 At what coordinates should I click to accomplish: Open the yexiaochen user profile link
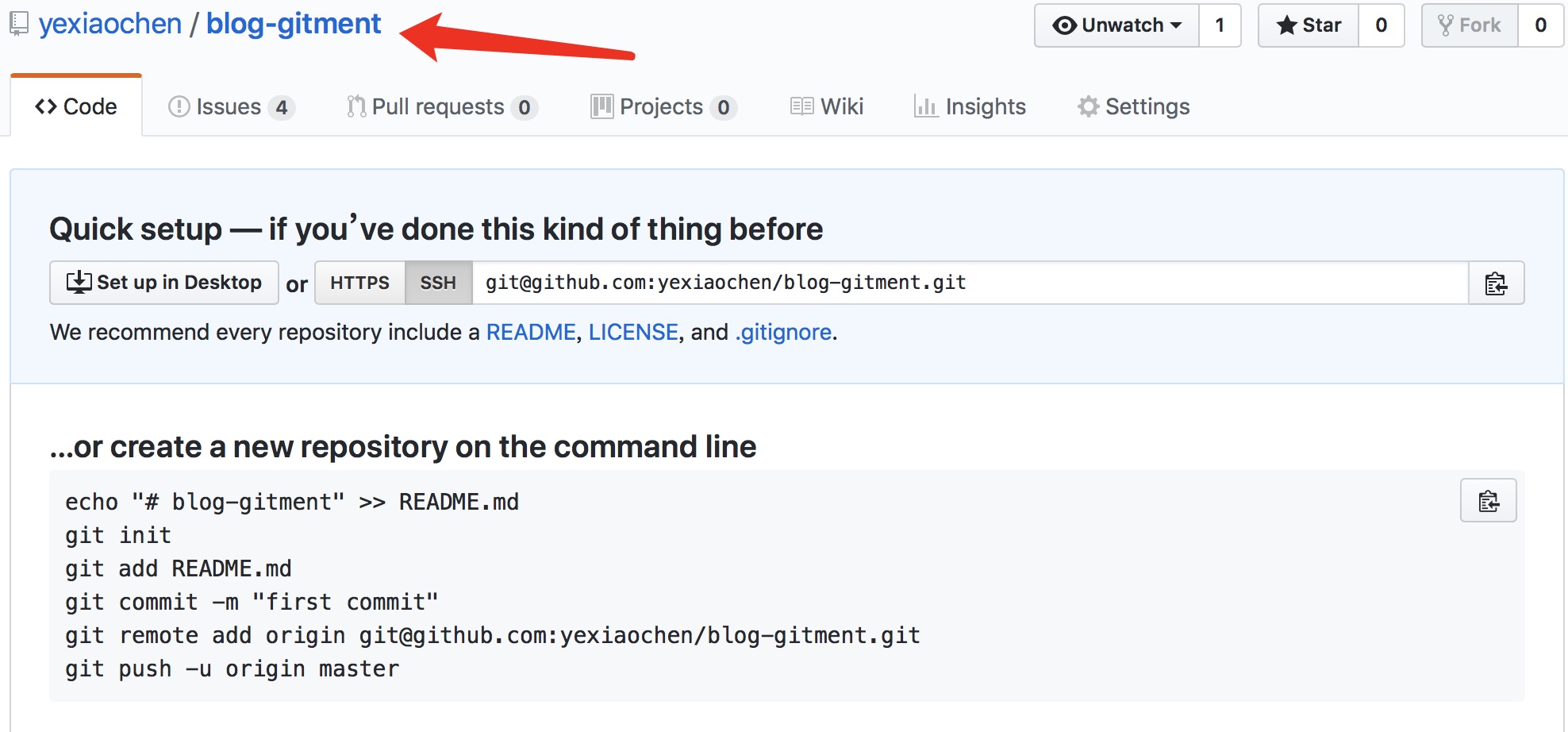pos(110,24)
